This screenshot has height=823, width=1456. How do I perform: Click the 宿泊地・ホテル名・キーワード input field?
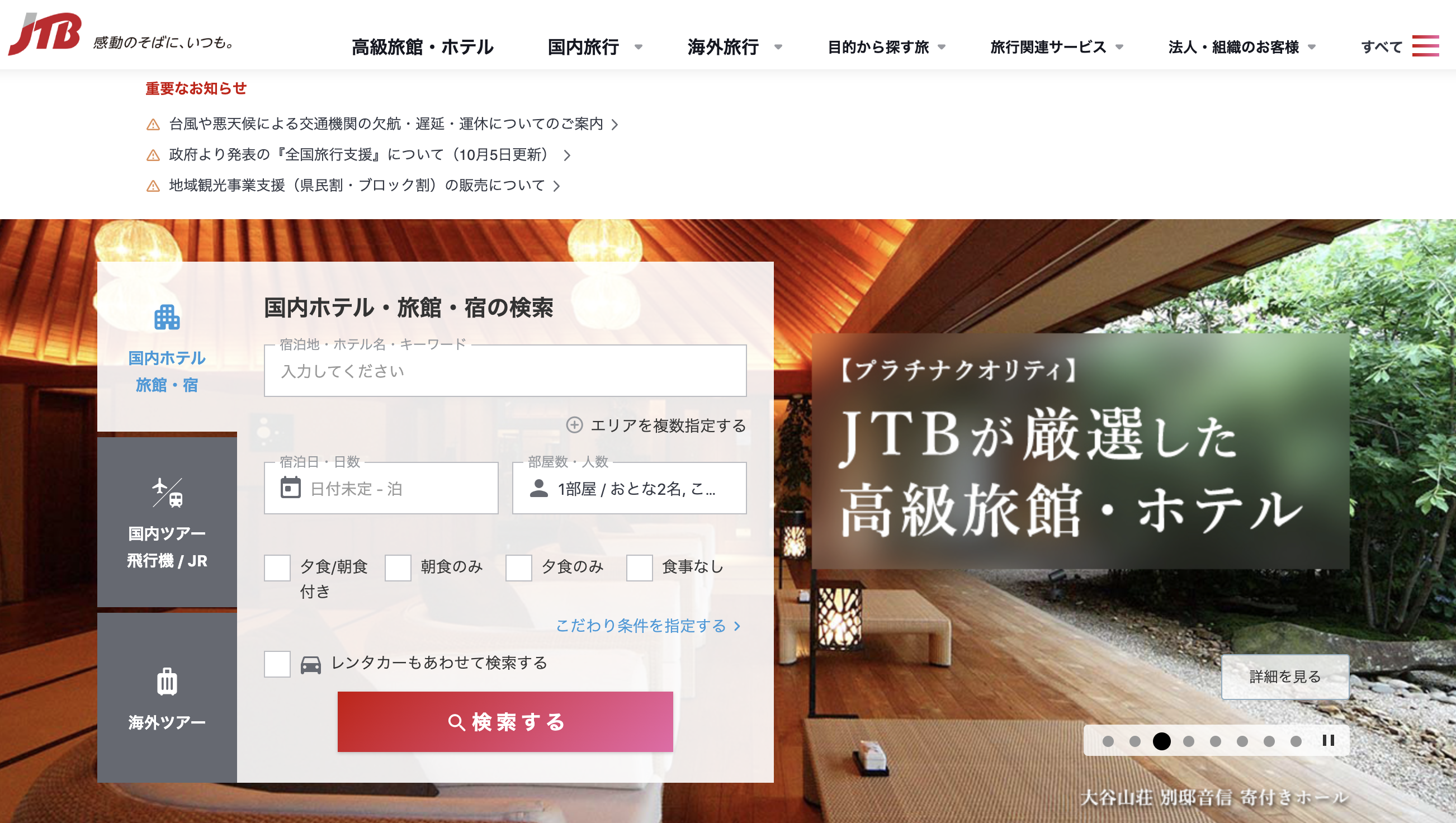click(x=505, y=371)
